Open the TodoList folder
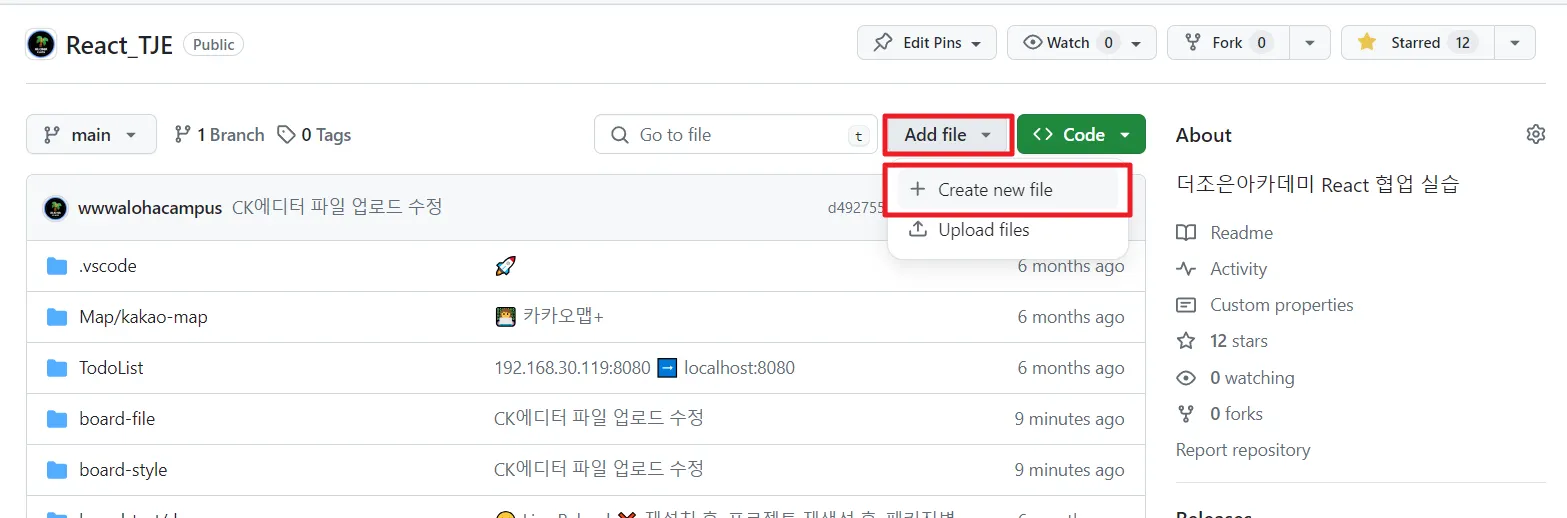This screenshot has width=1567, height=518. (x=111, y=368)
